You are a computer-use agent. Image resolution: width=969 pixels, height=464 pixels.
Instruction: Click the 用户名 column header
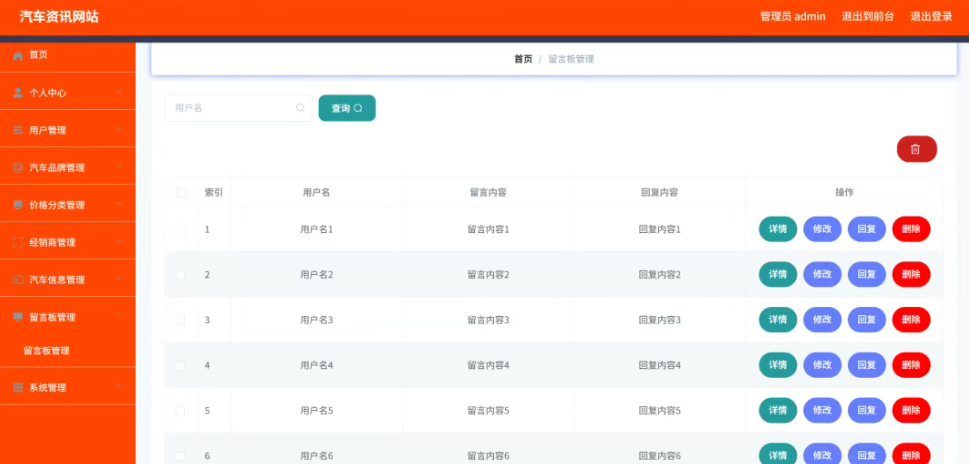pos(316,192)
